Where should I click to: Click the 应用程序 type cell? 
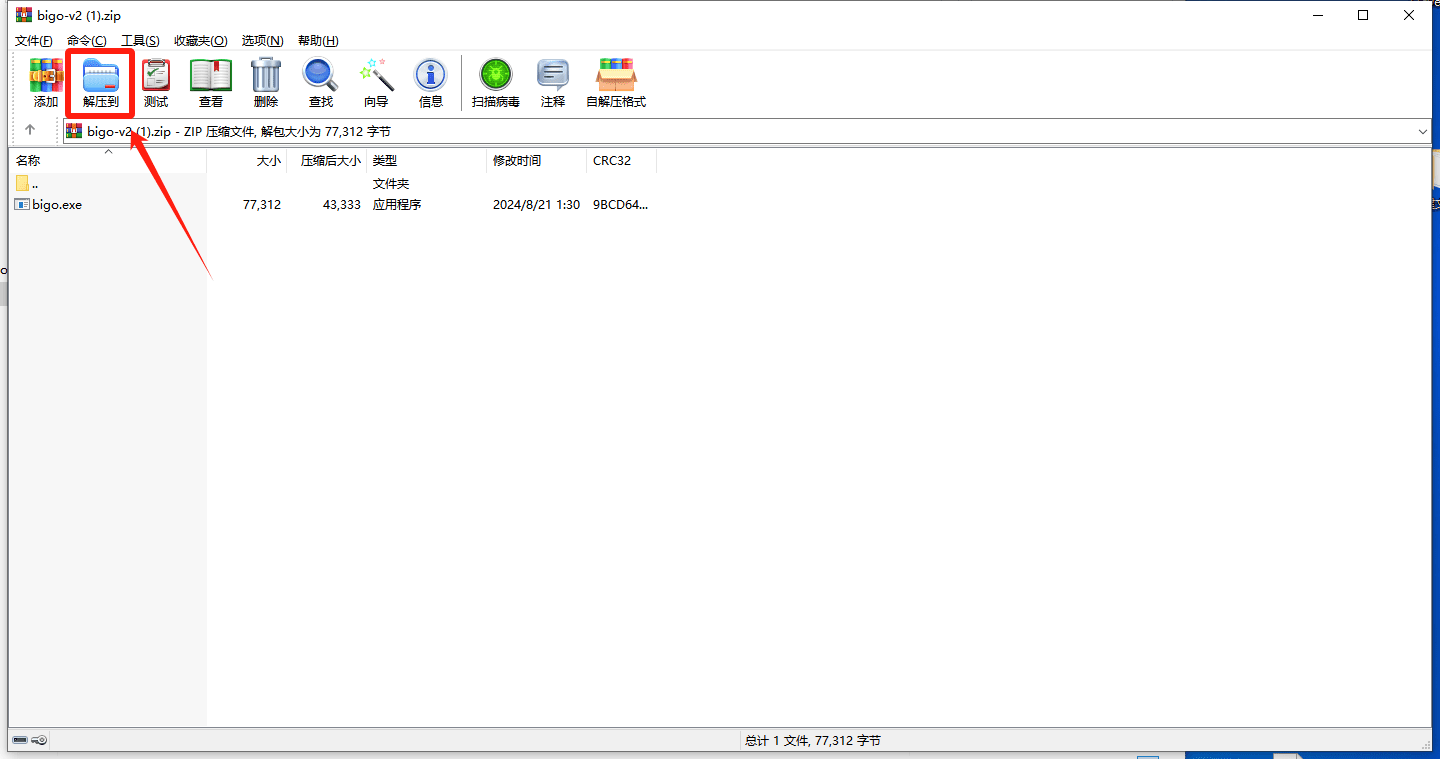pos(397,204)
